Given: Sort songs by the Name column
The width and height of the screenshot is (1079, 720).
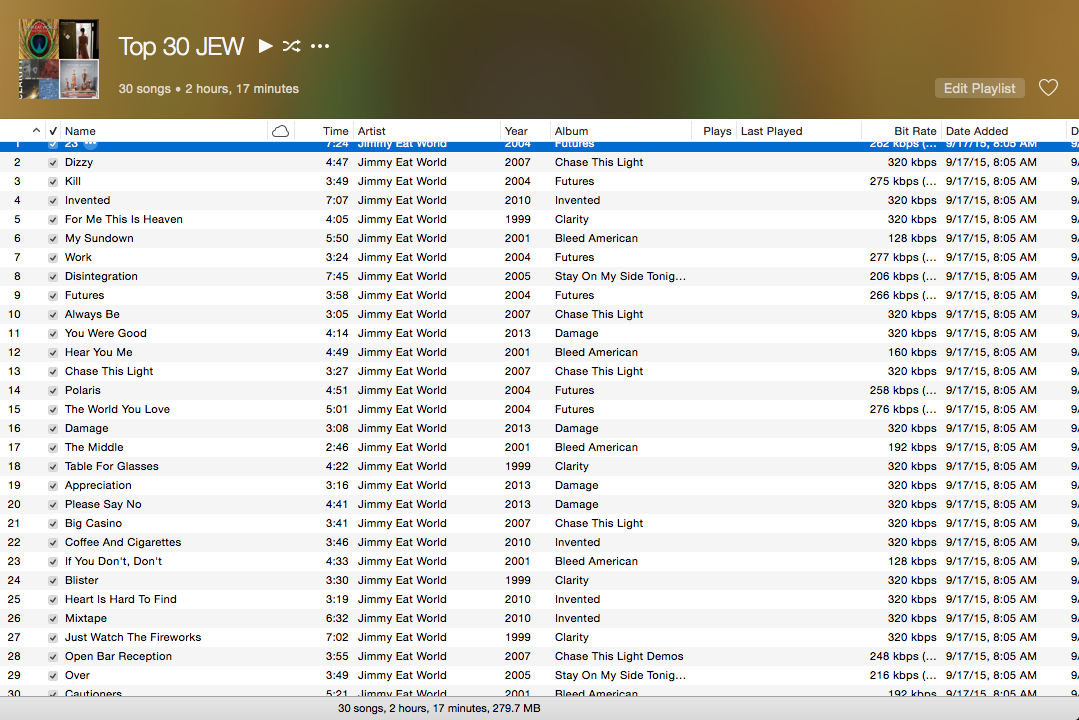Looking at the screenshot, I should click(x=81, y=131).
